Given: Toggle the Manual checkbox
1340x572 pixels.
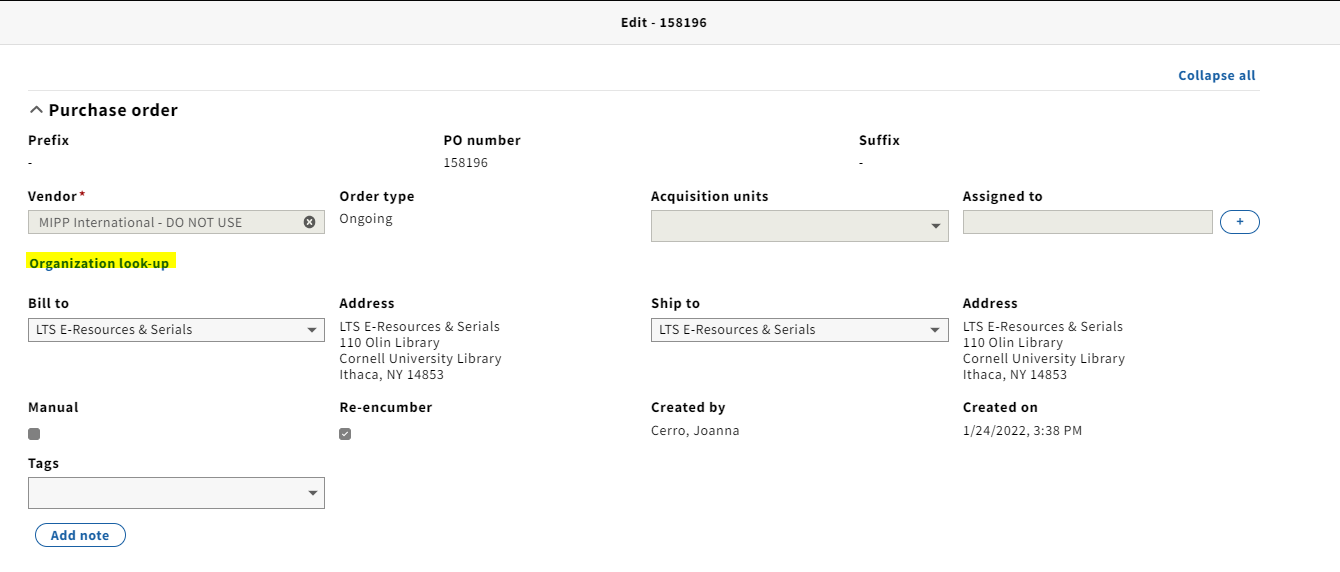Looking at the screenshot, I should [34, 434].
